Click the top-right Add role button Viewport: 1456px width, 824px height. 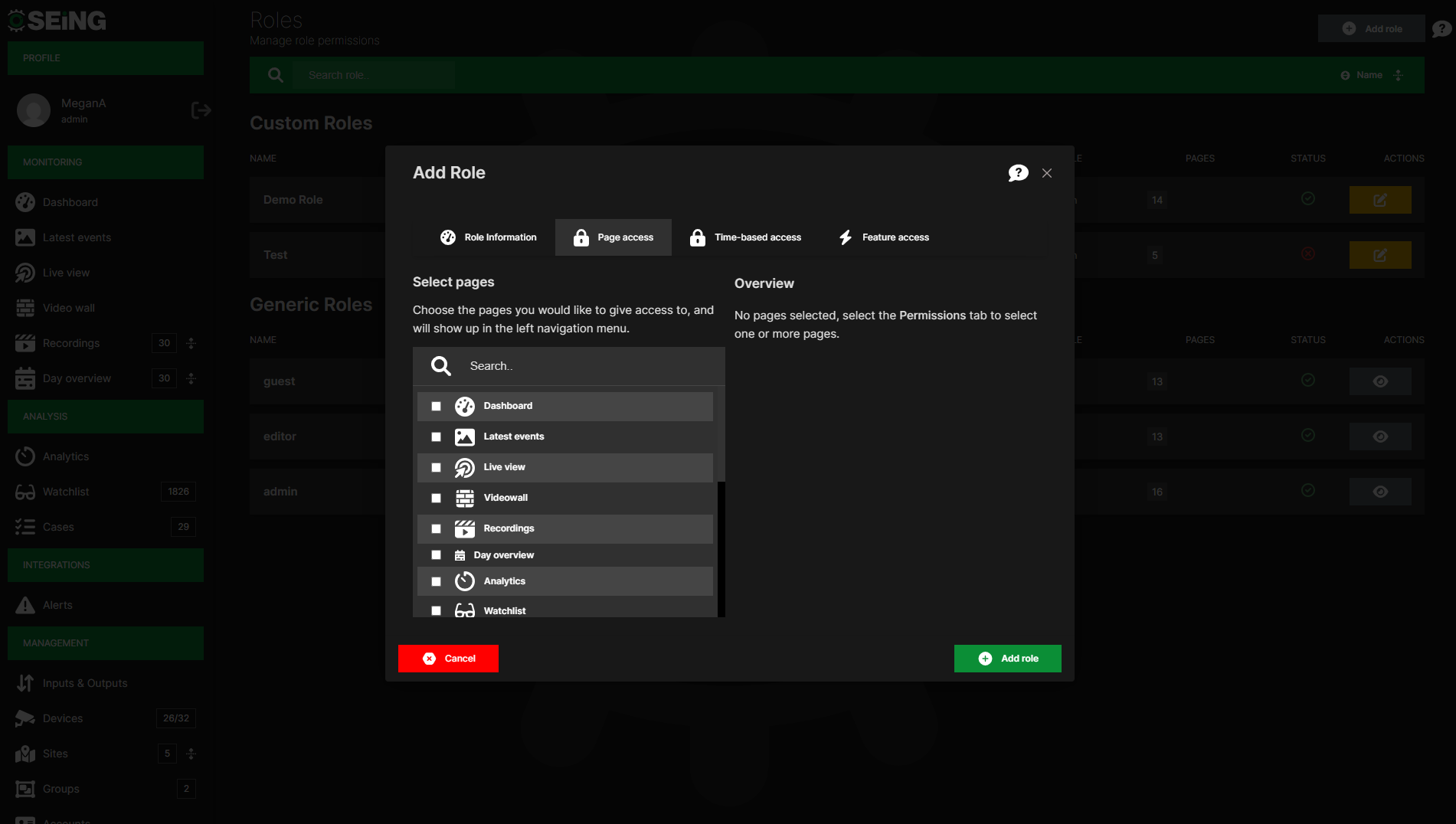tap(1371, 28)
